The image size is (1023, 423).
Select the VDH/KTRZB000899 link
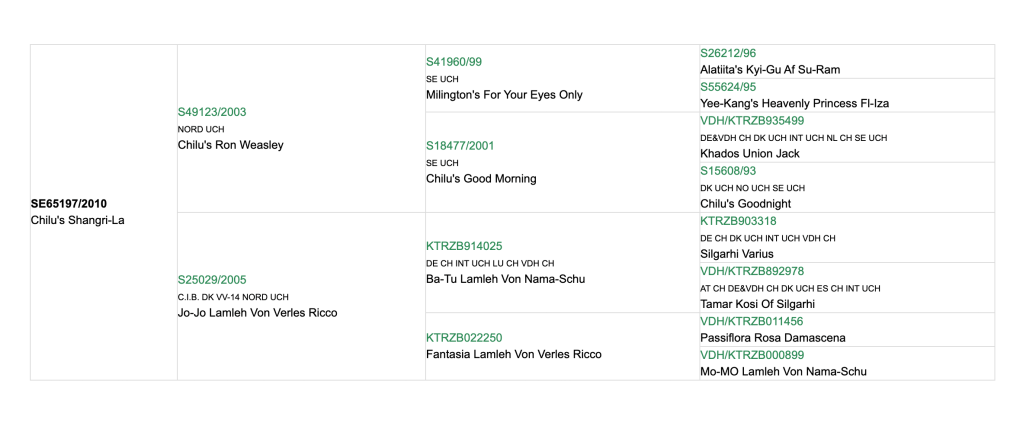(x=752, y=355)
